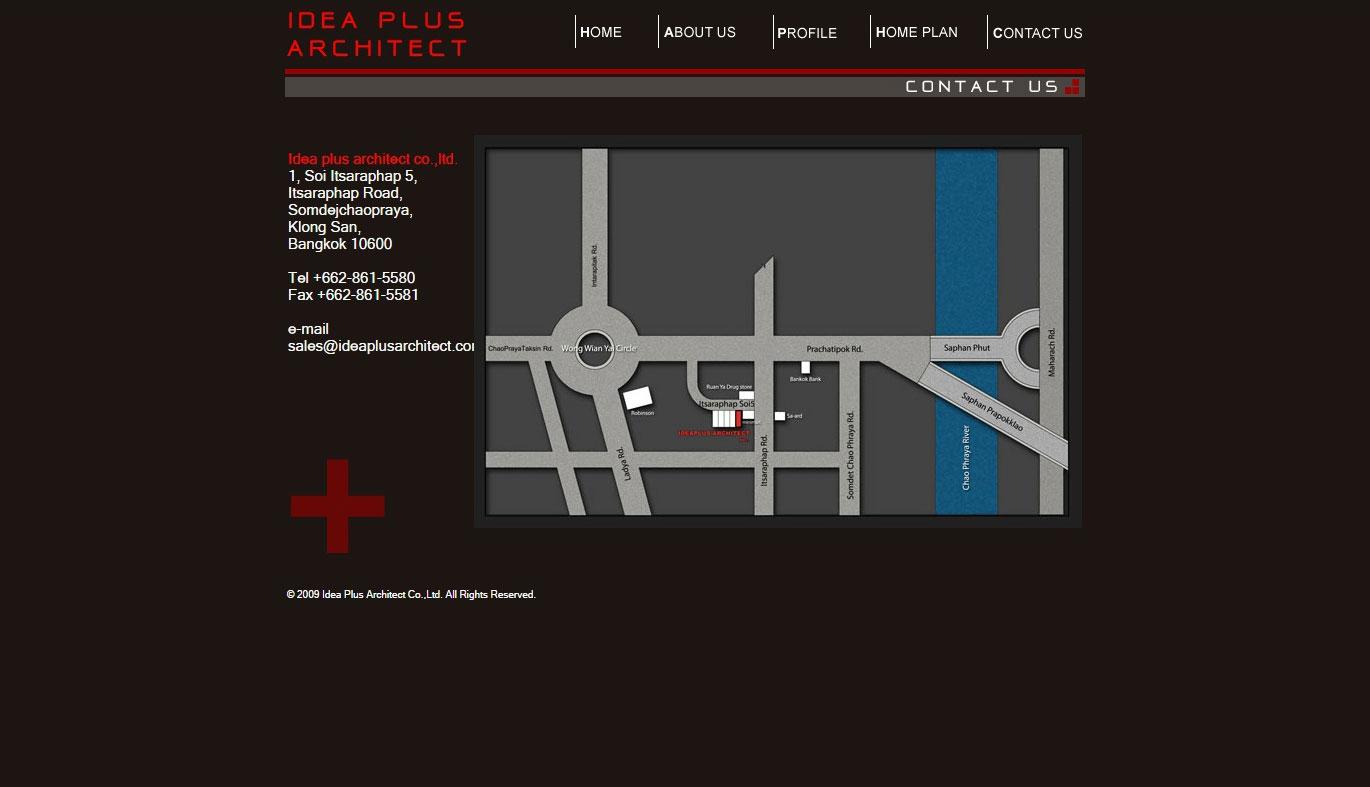Click the large dark red plus icon

click(338, 506)
